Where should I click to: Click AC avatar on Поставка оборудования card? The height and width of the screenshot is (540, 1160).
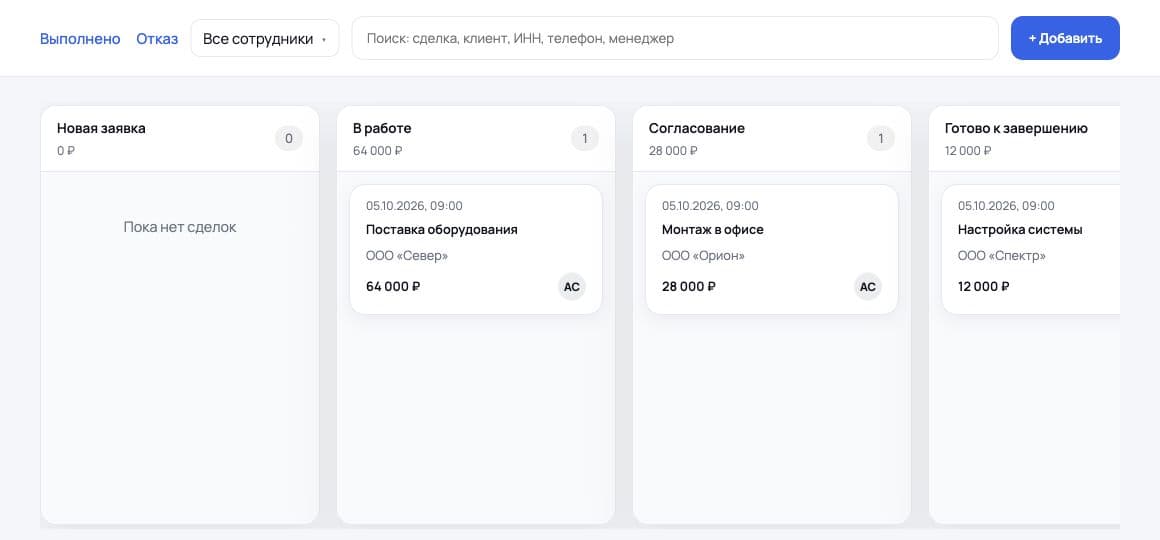pos(572,287)
